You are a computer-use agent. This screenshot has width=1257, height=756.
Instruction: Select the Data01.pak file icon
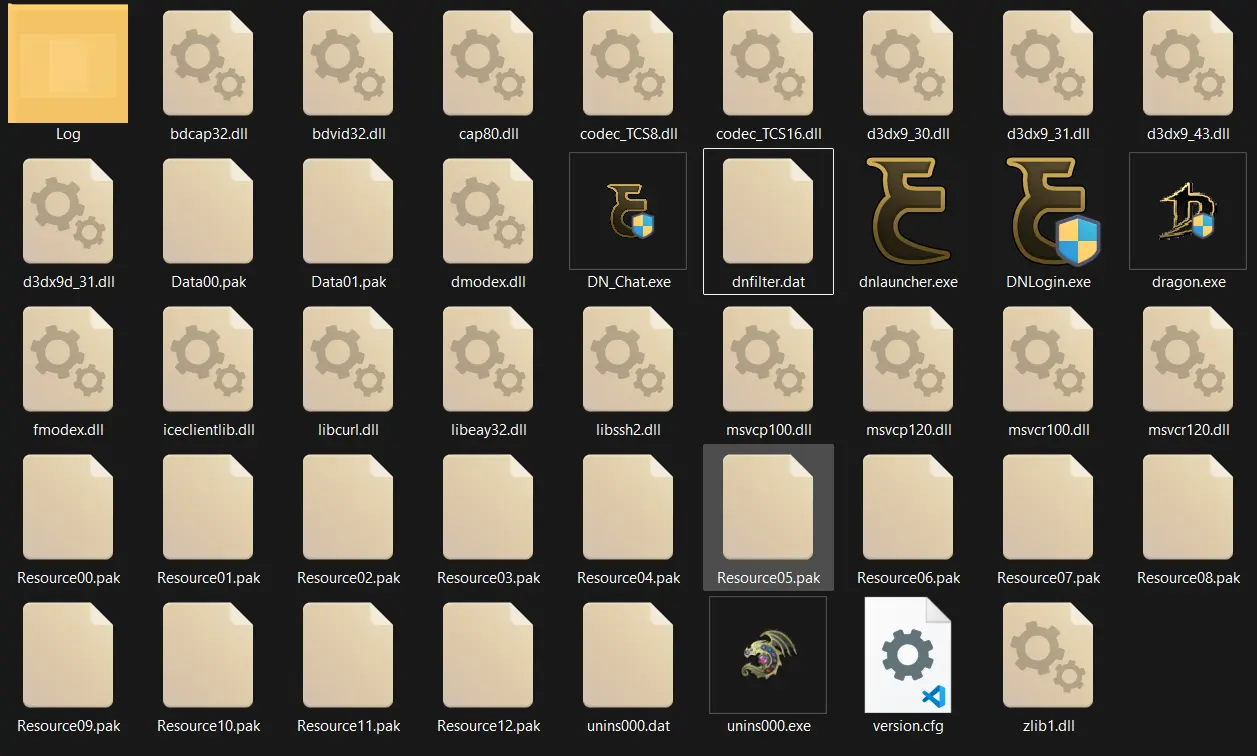[348, 212]
